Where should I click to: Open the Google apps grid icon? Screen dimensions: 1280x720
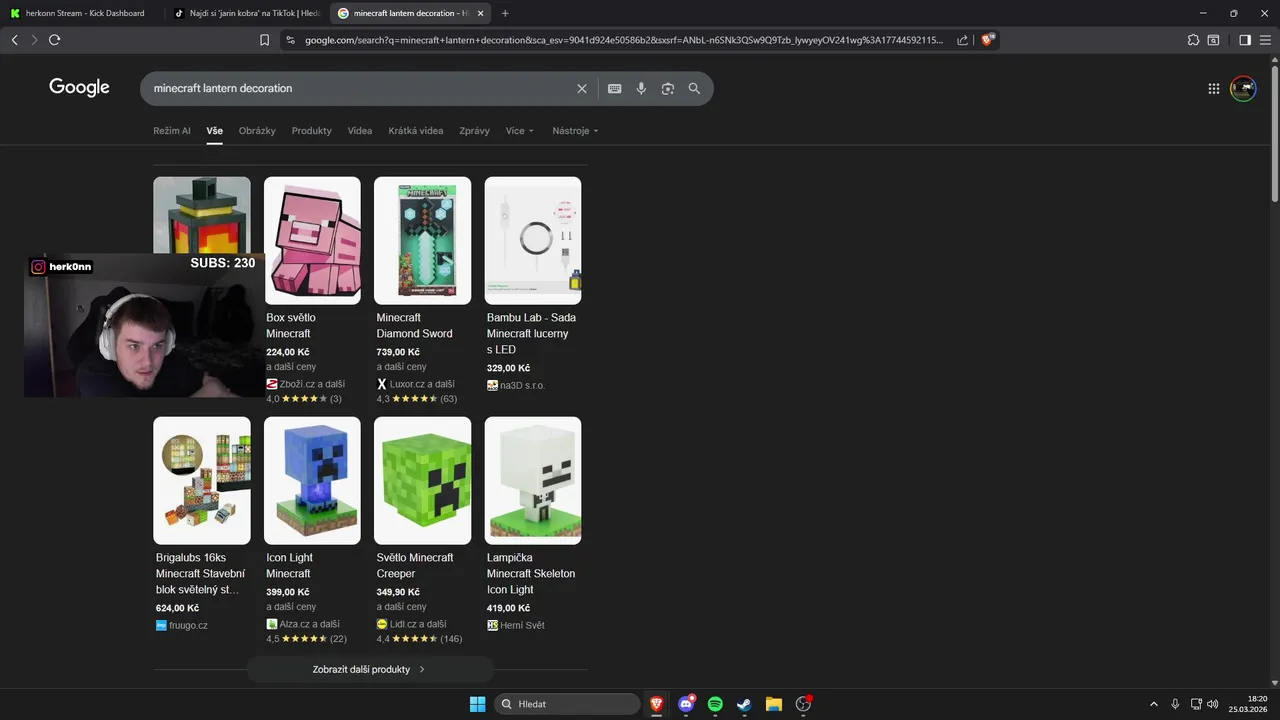pyautogui.click(x=1214, y=89)
